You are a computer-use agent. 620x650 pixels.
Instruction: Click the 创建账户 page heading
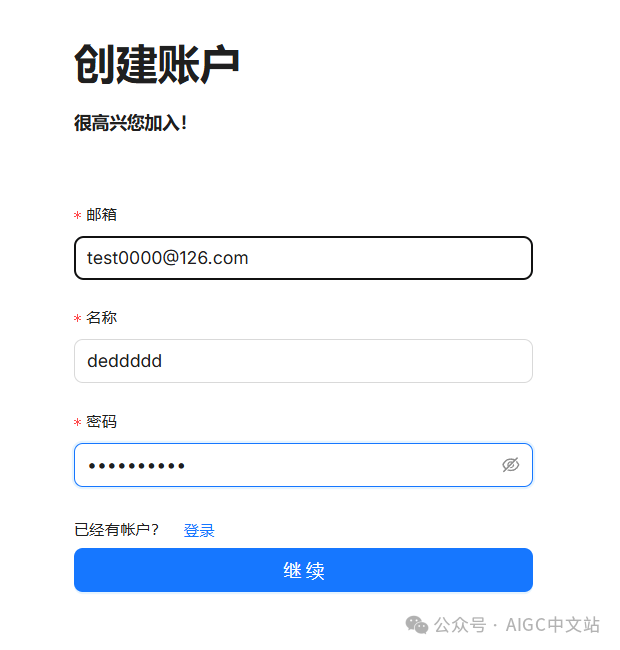(157, 64)
